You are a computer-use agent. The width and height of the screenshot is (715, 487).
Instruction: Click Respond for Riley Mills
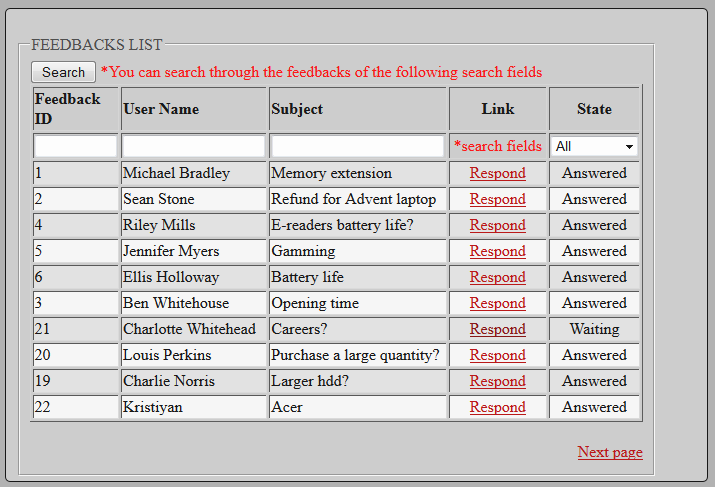pyautogui.click(x=497, y=225)
